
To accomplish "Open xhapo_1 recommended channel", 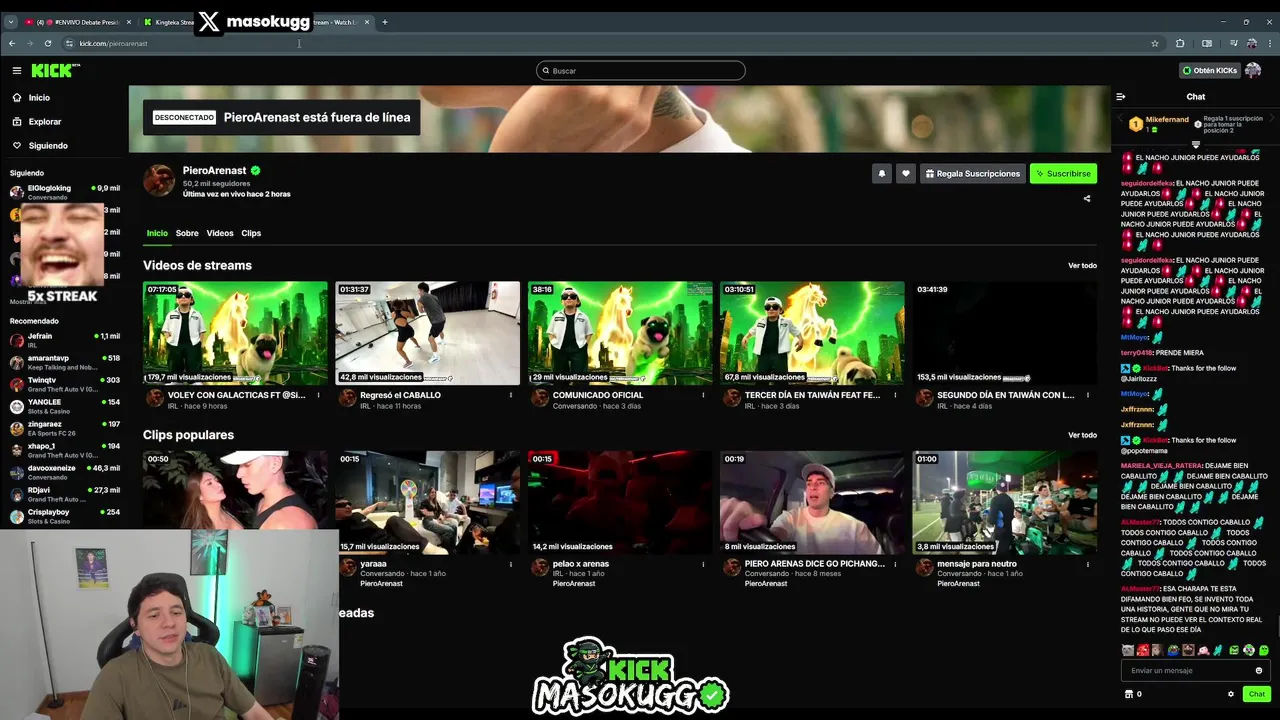I will tap(64, 450).
